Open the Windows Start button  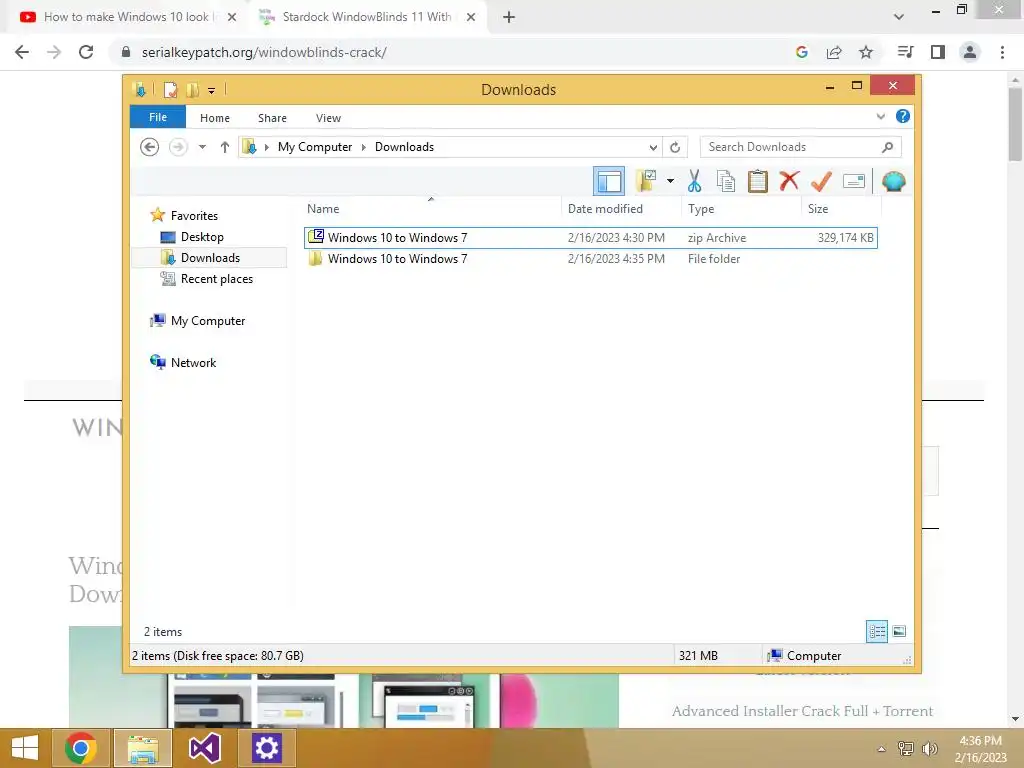tap(25, 748)
